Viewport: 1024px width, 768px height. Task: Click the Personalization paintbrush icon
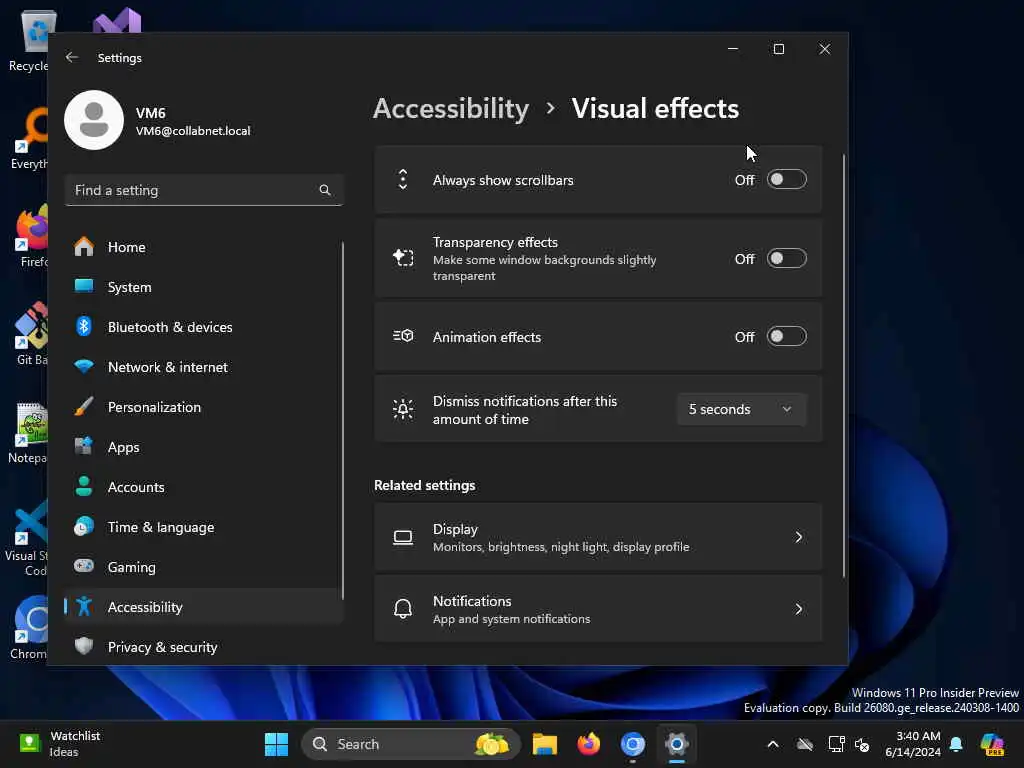84,406
